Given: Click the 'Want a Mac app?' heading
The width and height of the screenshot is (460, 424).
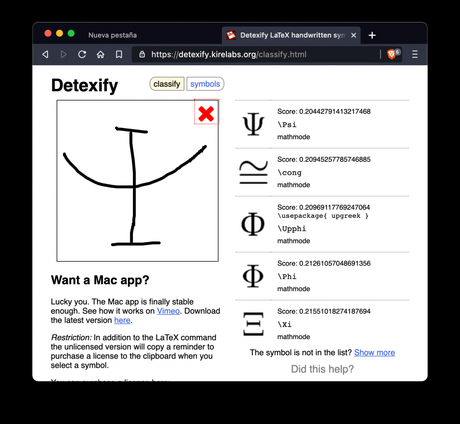Looking at the screenshot, I should (100, 280).
